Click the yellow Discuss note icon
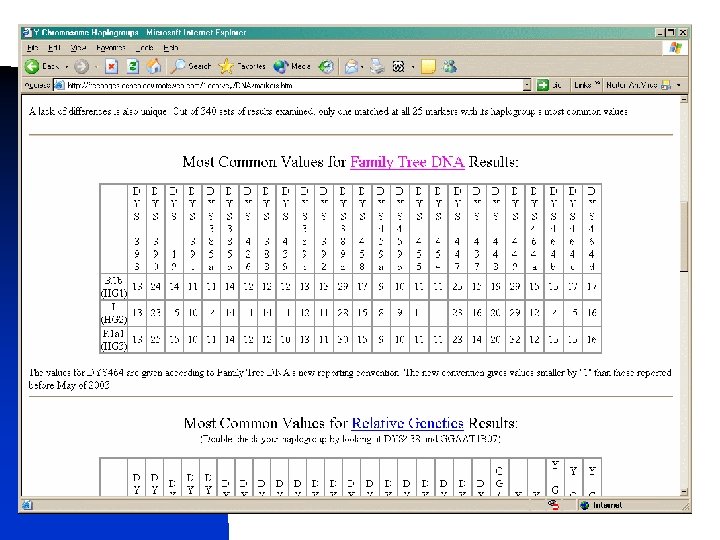 [428, 67]
